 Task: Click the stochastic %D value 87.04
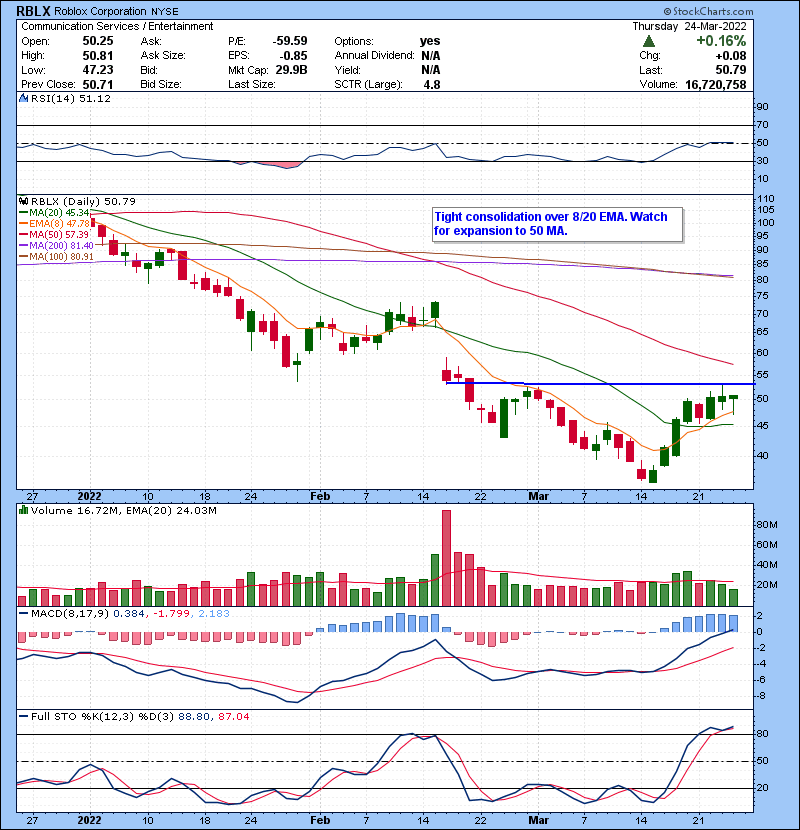pyautogui.click(x=233, y=717)
